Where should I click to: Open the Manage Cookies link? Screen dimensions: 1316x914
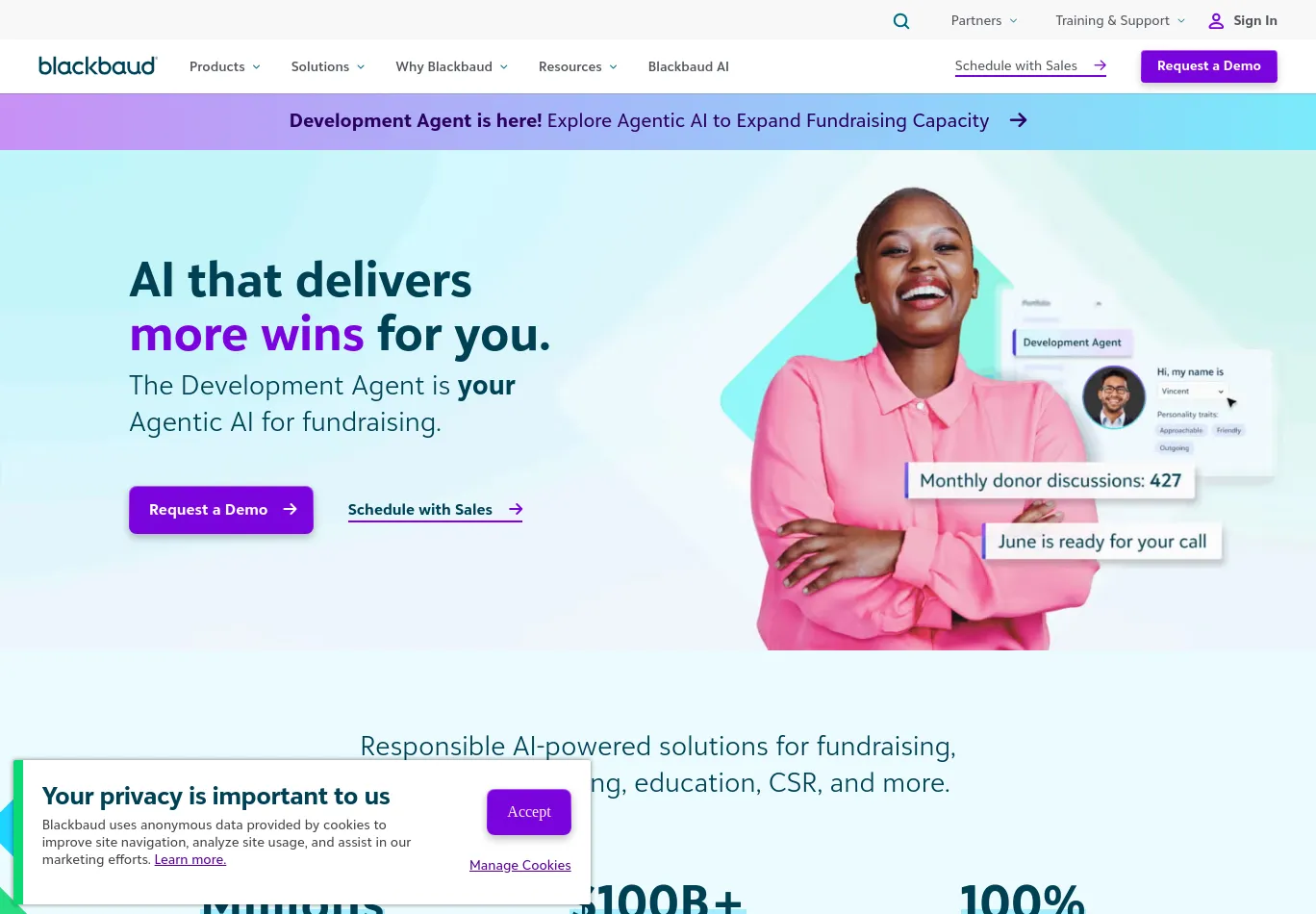pos(519,865)
